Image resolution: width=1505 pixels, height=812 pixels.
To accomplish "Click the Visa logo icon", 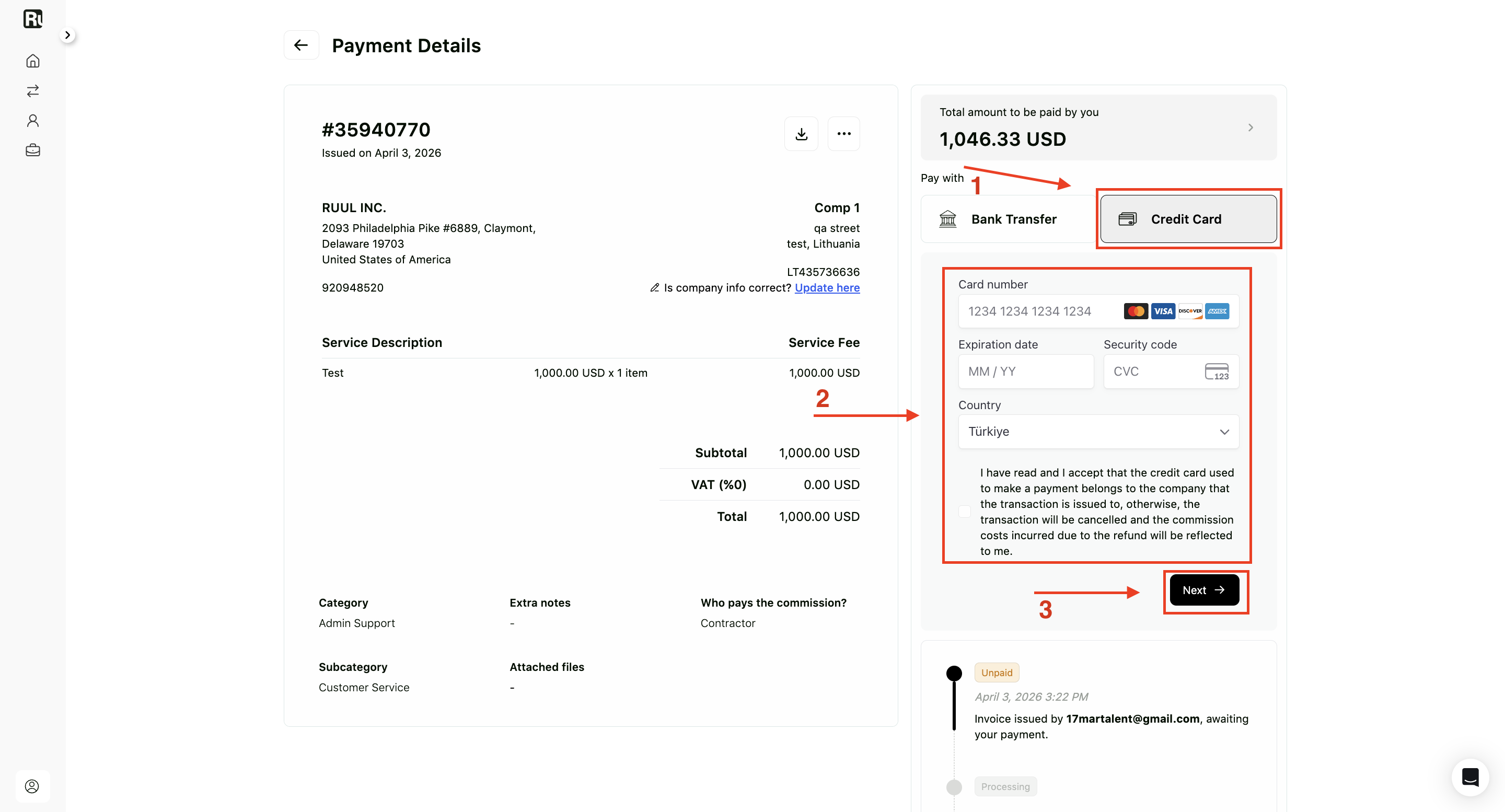I will coord(1163,311).
